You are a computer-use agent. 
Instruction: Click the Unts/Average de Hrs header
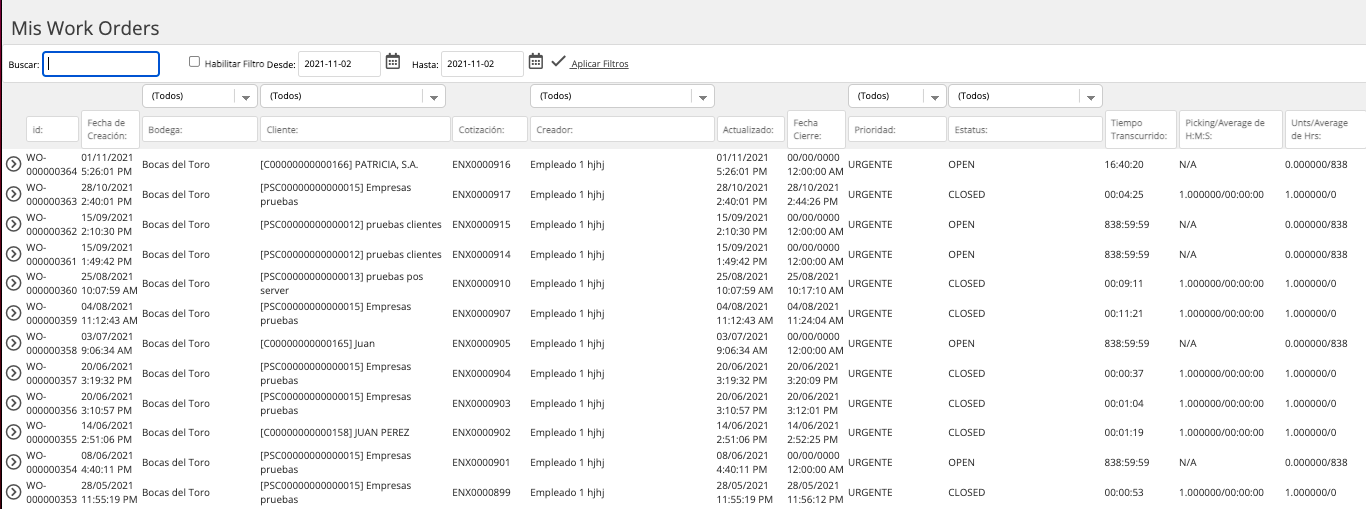(x=1326, y=129)
